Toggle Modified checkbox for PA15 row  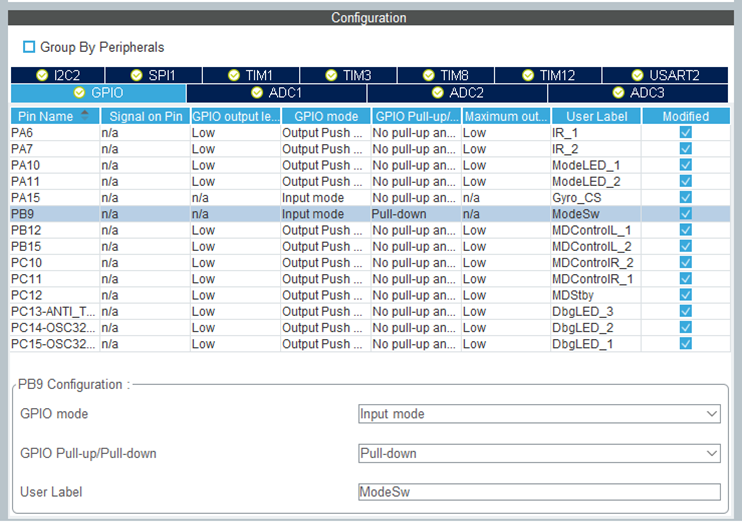click(x=686, y=197)
